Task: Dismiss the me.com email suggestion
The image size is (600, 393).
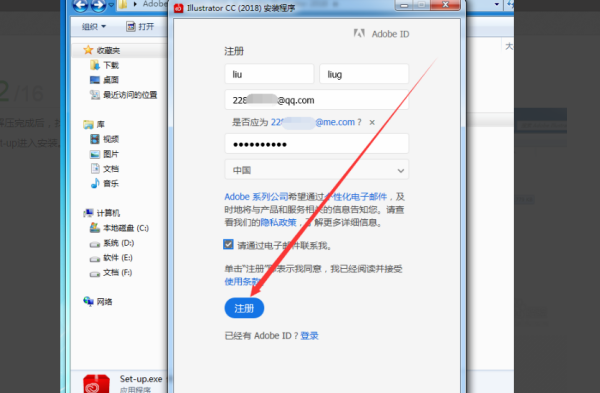Action: coord(372,122)
